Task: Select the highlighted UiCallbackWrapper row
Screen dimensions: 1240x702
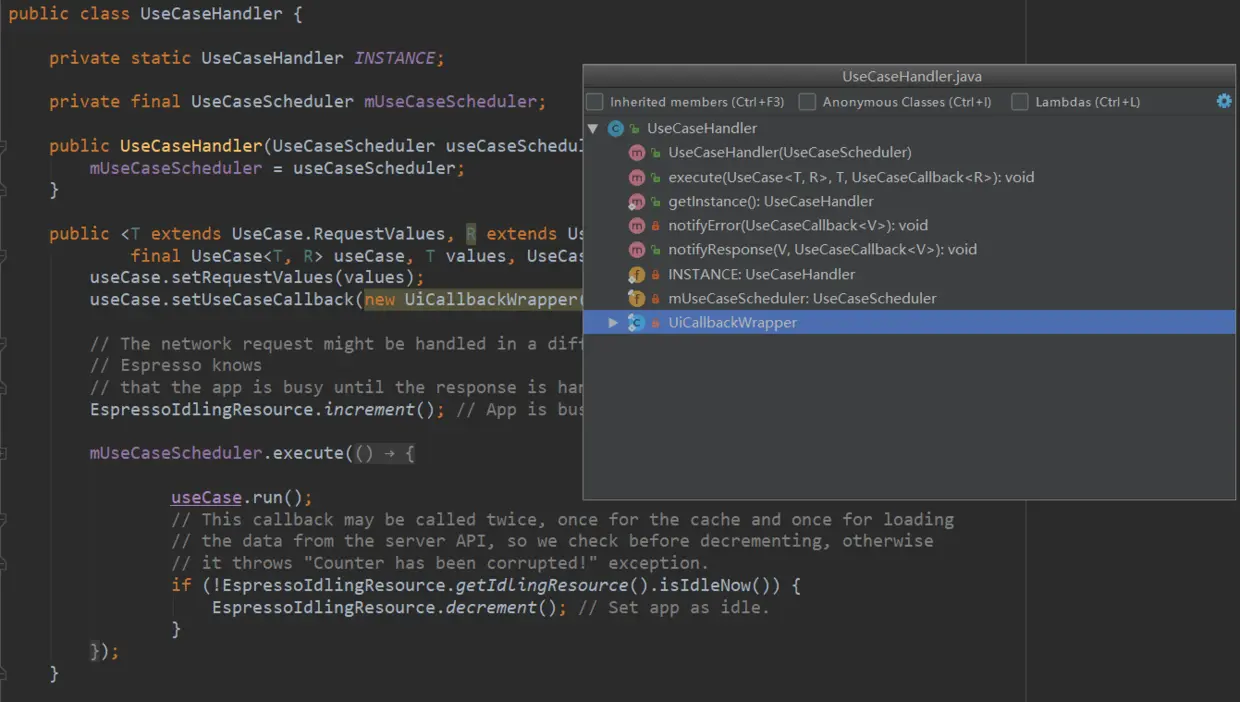Action: [909, 322]
